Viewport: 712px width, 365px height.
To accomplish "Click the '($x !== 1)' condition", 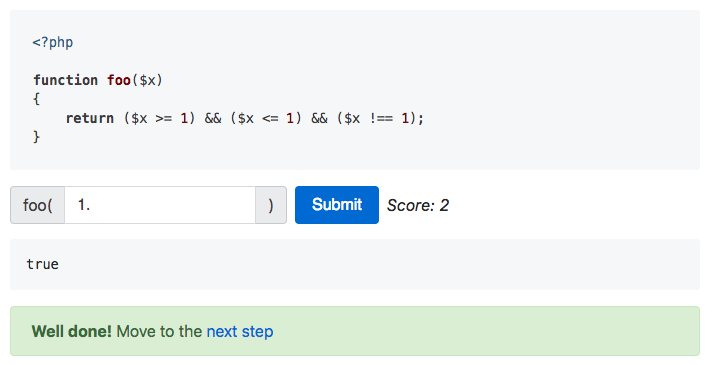I will click(377, 118).
